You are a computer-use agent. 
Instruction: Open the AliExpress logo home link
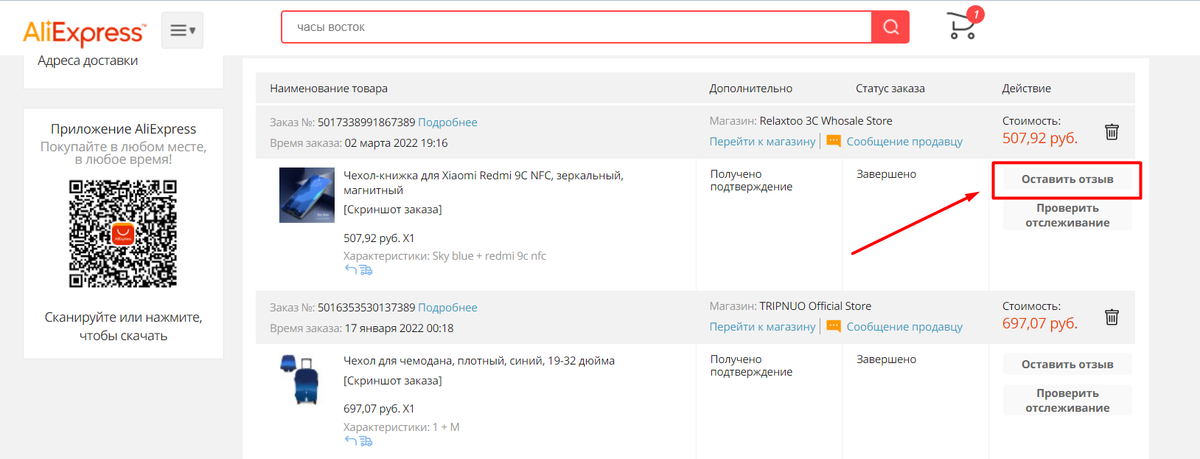pyautogui.click(x=84, y=32)
